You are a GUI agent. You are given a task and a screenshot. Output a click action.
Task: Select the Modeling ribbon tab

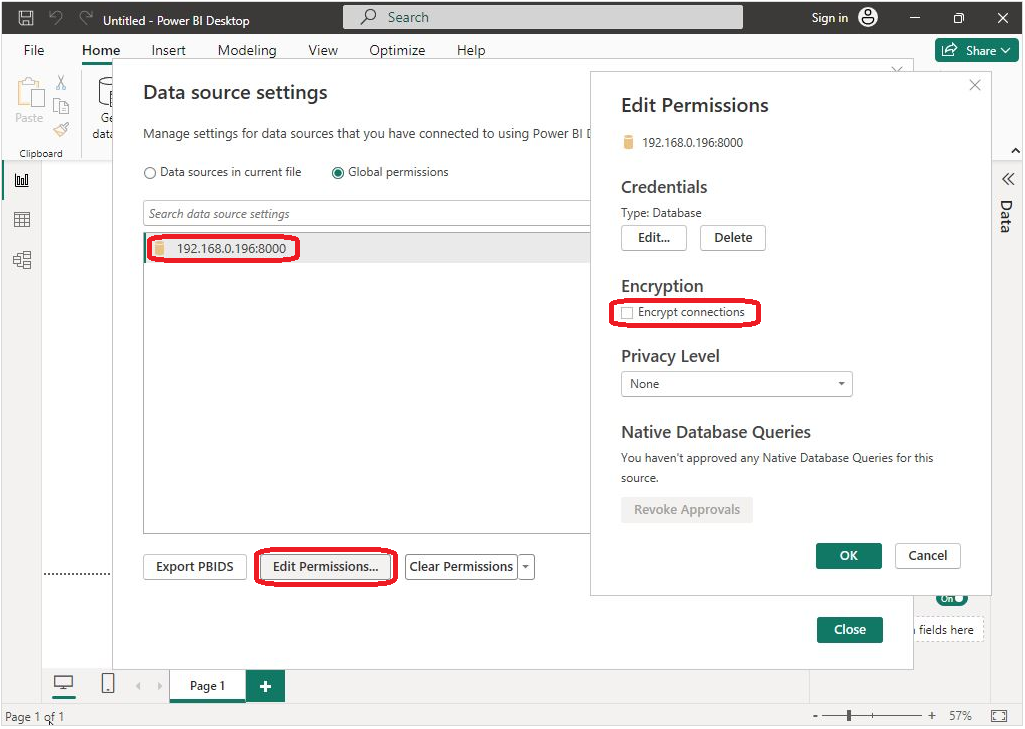[247, 50]
